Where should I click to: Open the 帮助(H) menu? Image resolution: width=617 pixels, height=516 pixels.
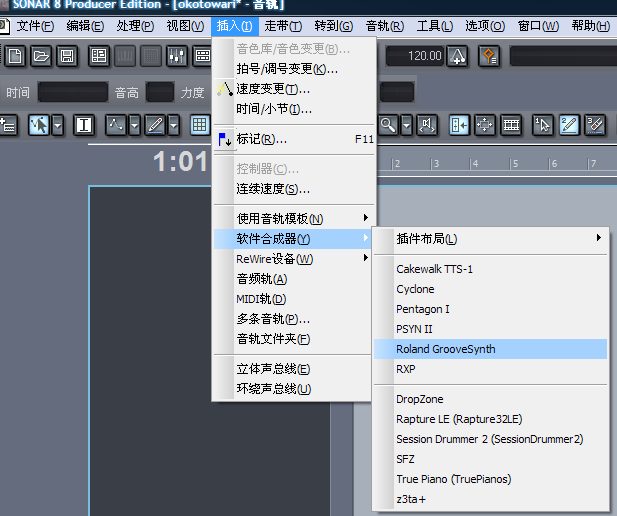[x=591, y=26]
